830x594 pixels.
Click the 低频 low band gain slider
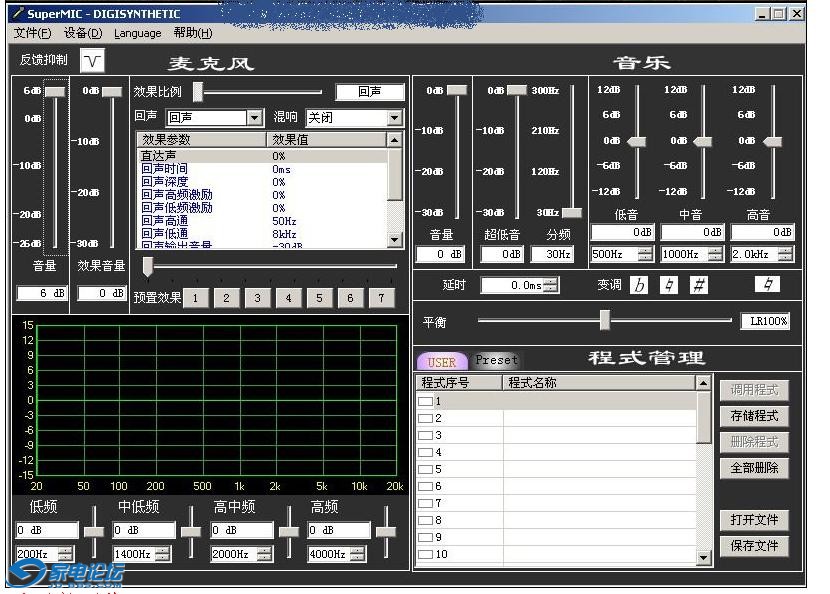point(94,532)
